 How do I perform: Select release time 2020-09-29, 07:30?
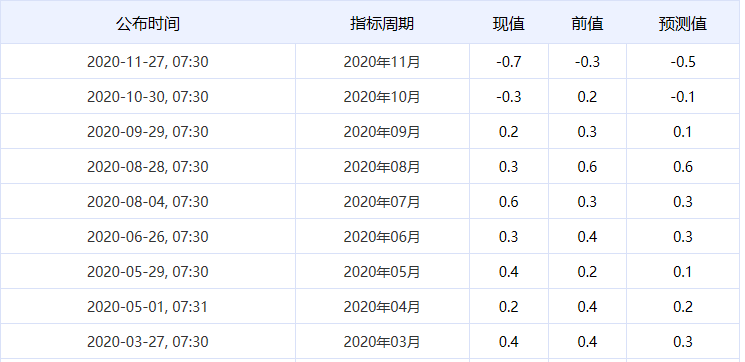[x=148, y=132]
